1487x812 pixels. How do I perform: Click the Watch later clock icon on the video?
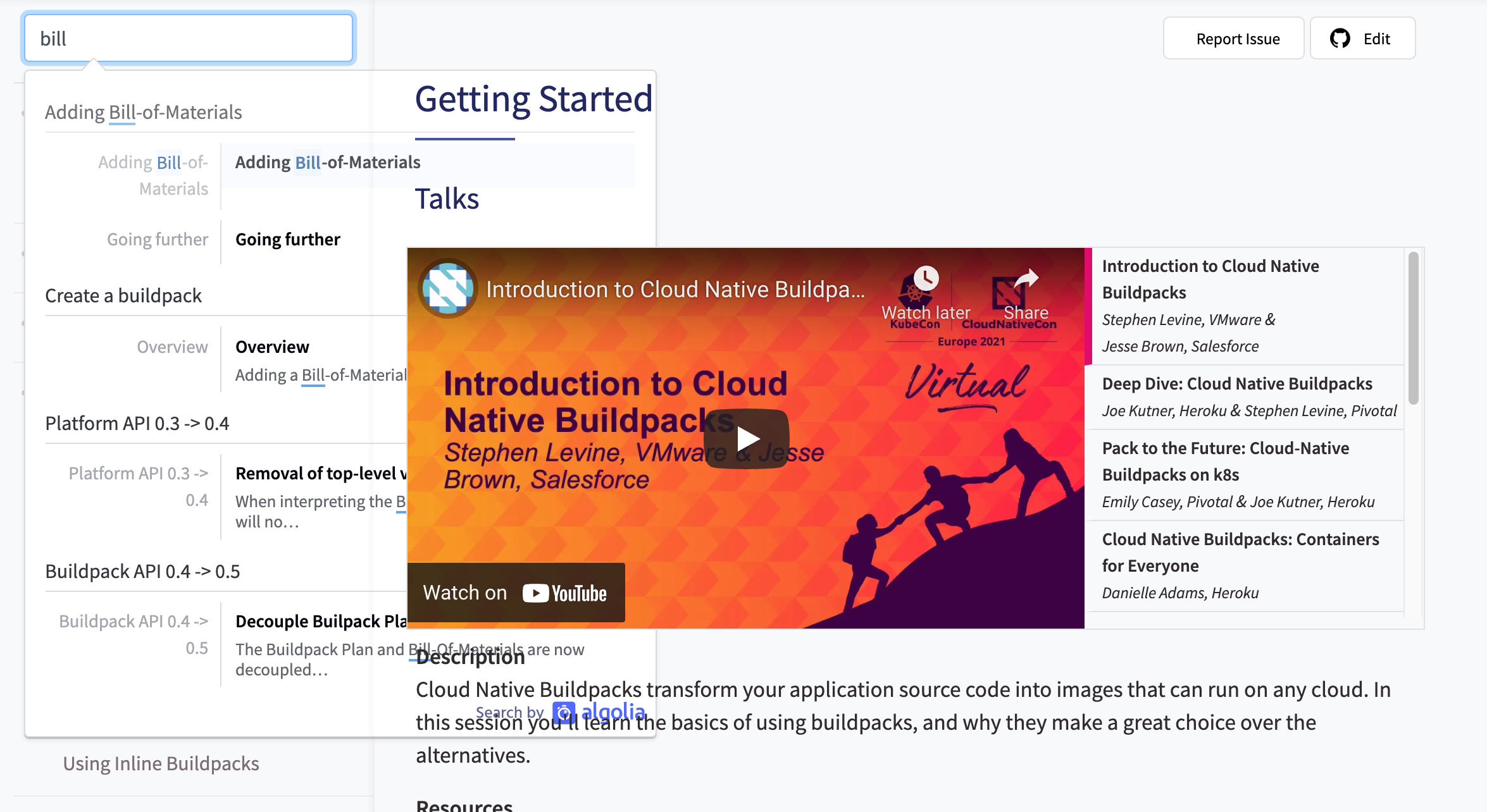point(924,279)
